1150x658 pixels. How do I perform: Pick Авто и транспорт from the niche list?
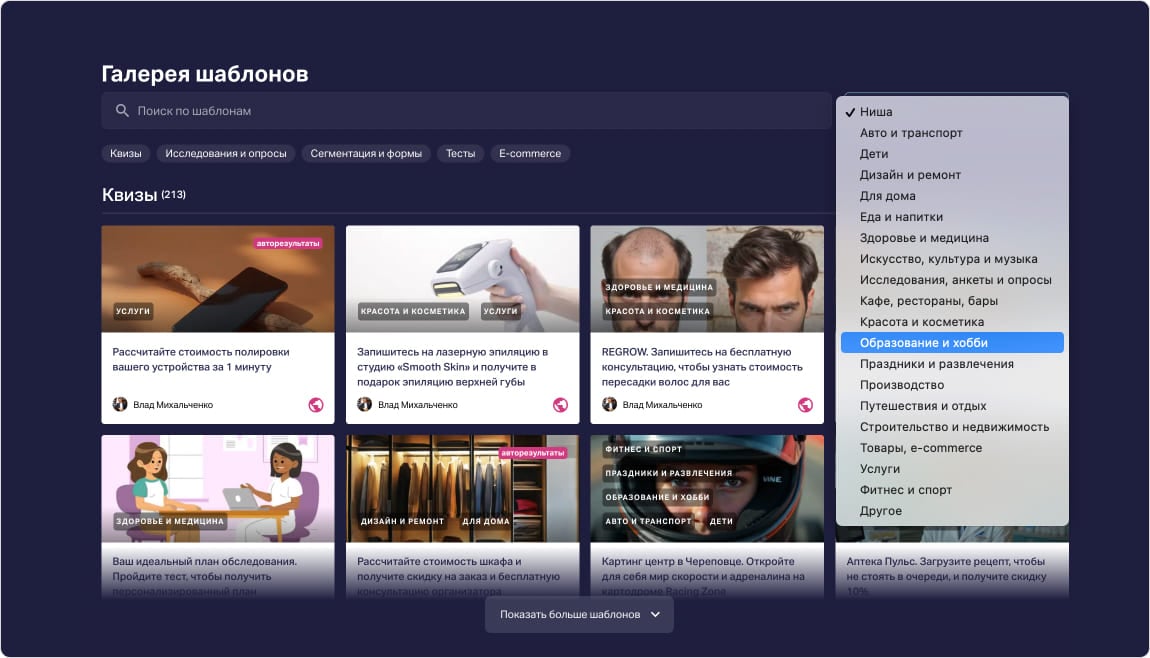click(x=911, y=133)
